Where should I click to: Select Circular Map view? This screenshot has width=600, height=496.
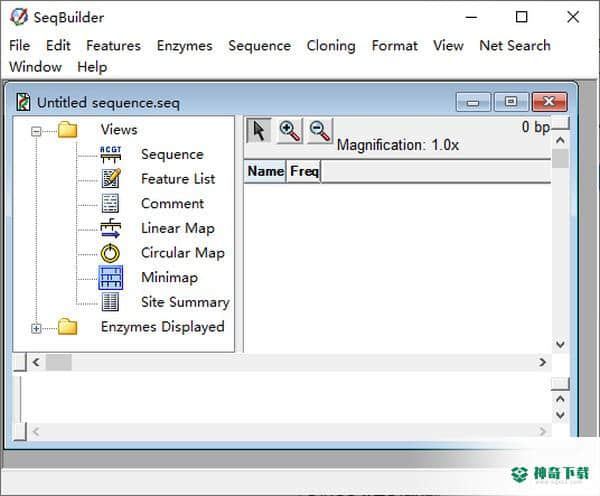pyautogui.click(x=183, y=253)
